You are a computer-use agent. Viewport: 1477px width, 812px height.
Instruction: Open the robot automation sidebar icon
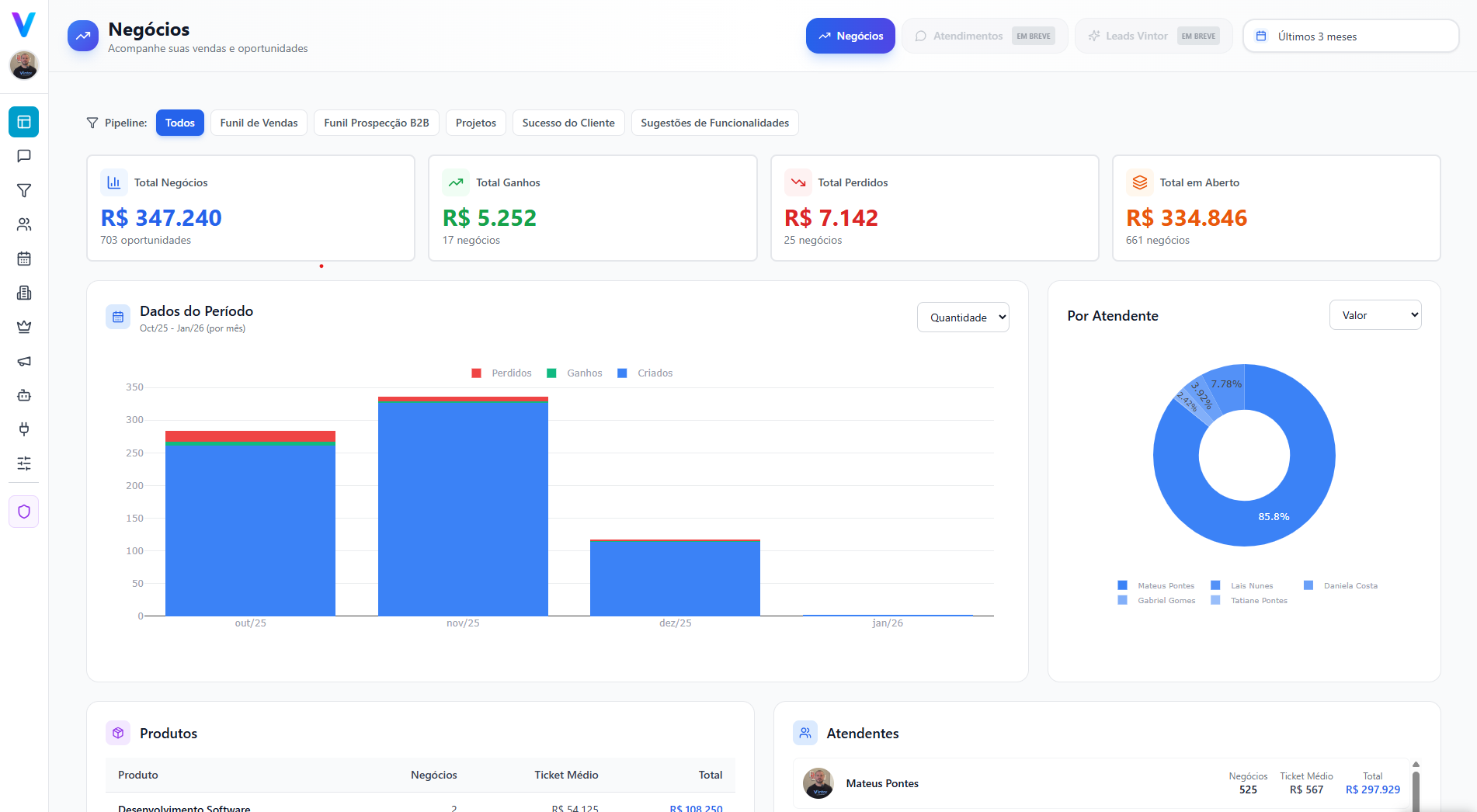pos(24,395)
